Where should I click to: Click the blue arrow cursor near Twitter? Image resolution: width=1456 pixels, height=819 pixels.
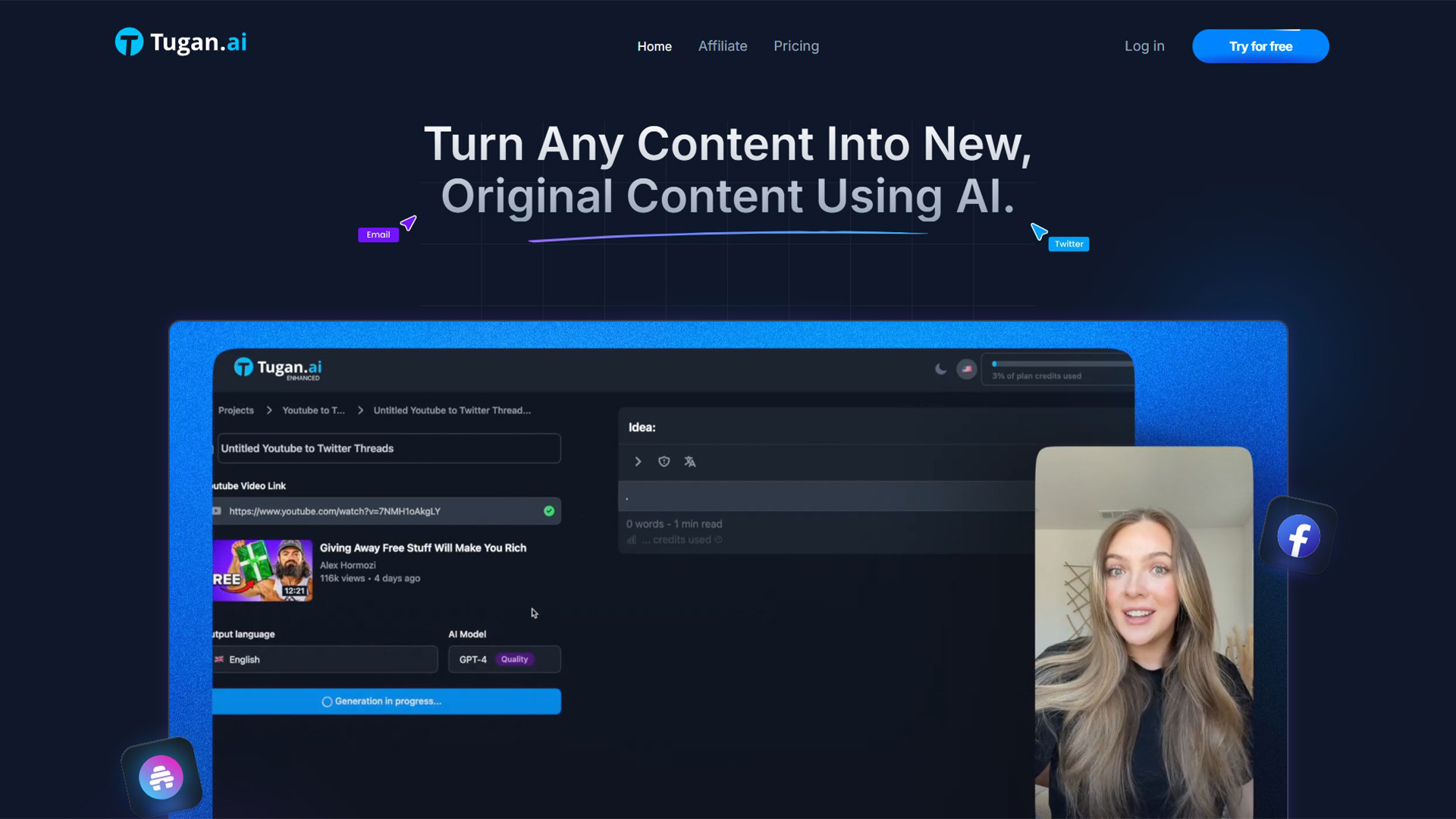pos(1038,231)
